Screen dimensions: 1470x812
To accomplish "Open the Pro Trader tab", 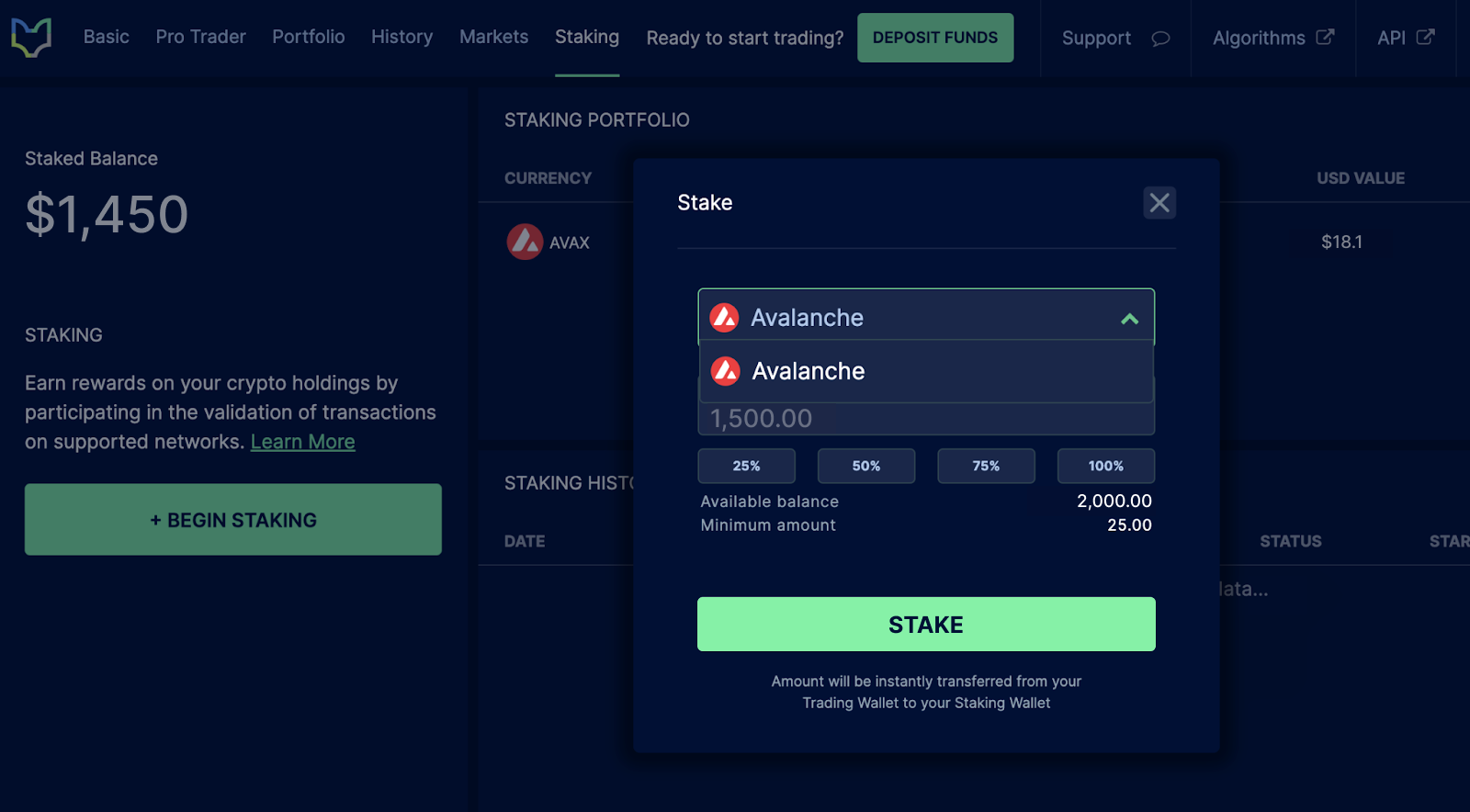I will pyautogui.click(x=200, y=37).
